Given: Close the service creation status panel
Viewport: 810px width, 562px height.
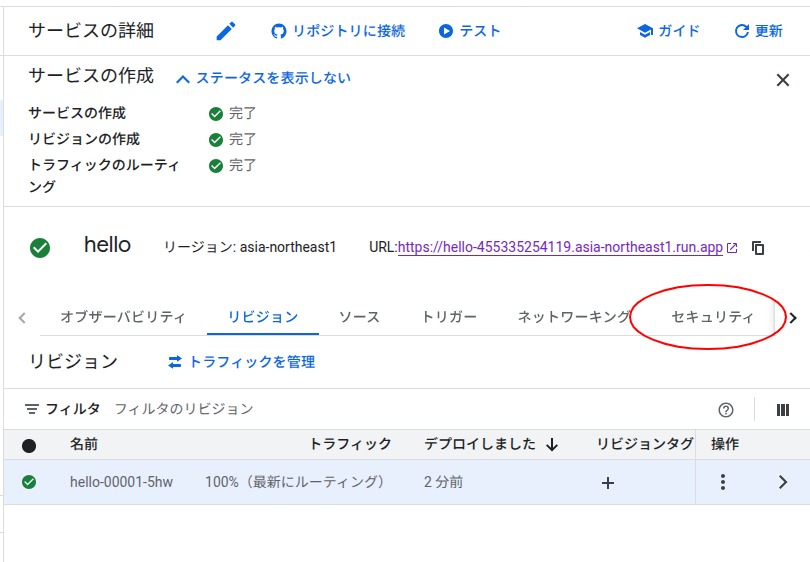Looking at the screenshot, I should click(x=783, y=81).
